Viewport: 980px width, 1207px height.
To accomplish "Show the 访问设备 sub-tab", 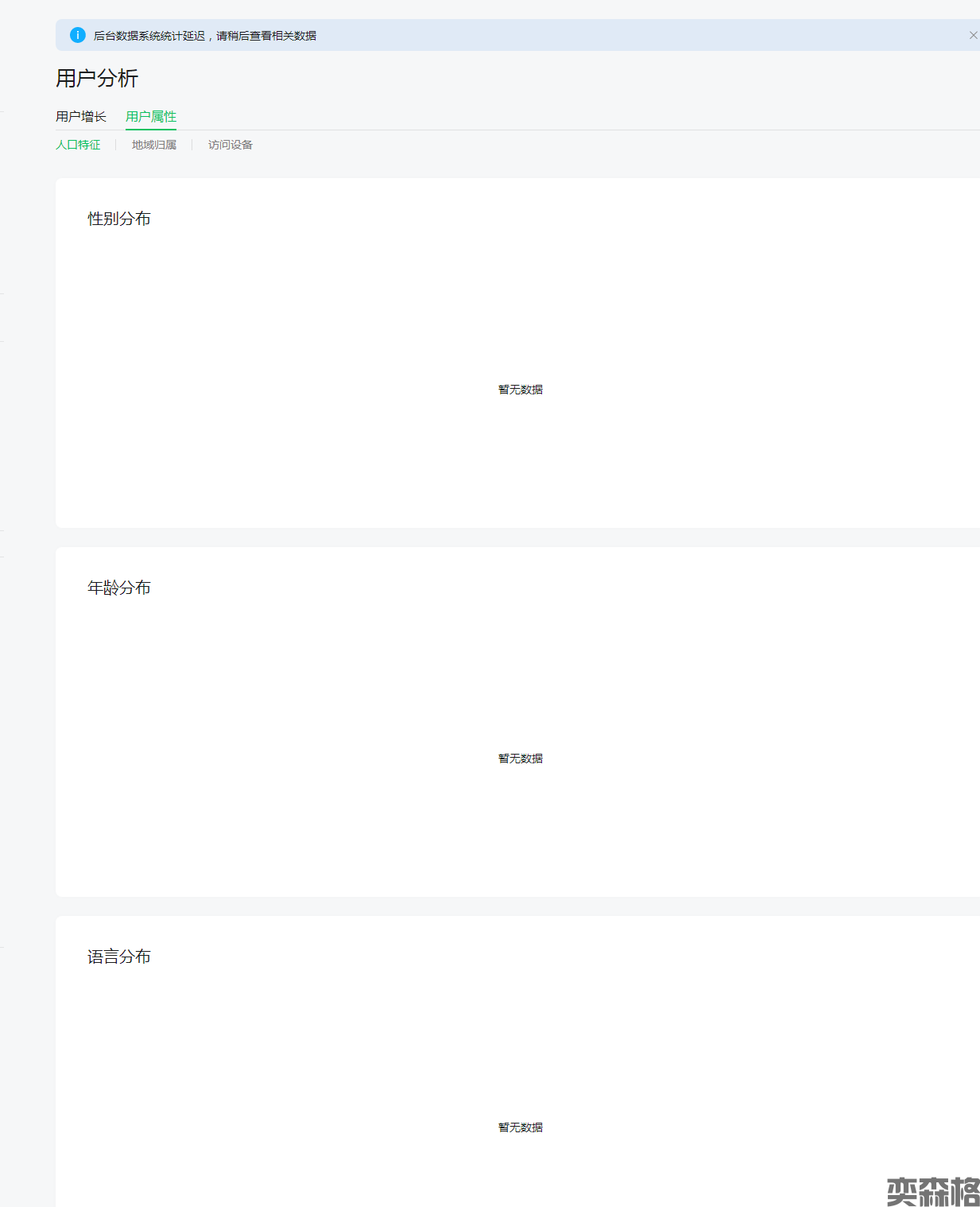I will tap(230, 145).
